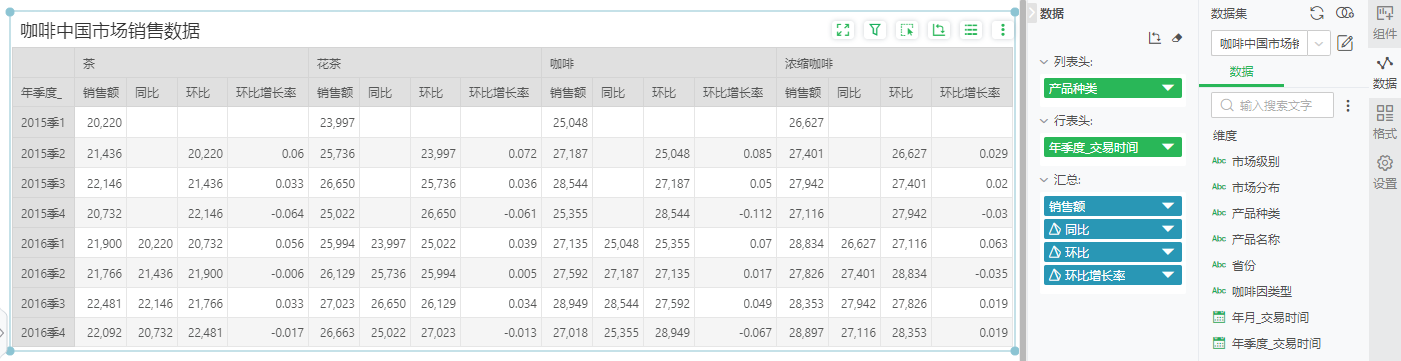Open the 环比增长率 measure dropdown
Viewport: 1401px width, 361px height.
pos(1167,275)
